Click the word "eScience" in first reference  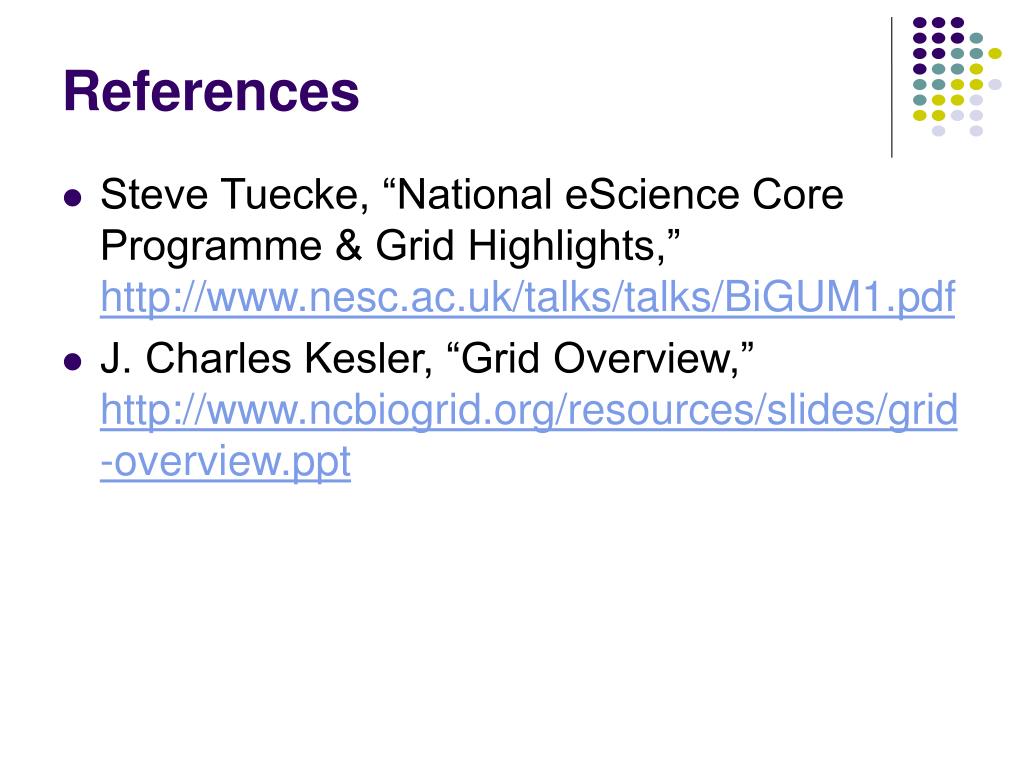pyautogui.click(x=652, y=195)
